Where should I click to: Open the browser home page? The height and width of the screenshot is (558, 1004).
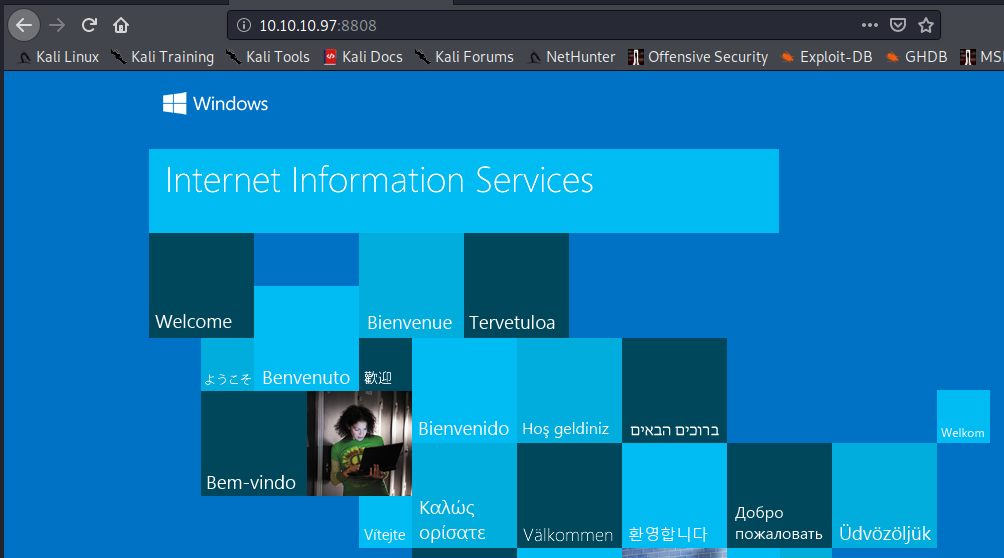pos(121,26)
